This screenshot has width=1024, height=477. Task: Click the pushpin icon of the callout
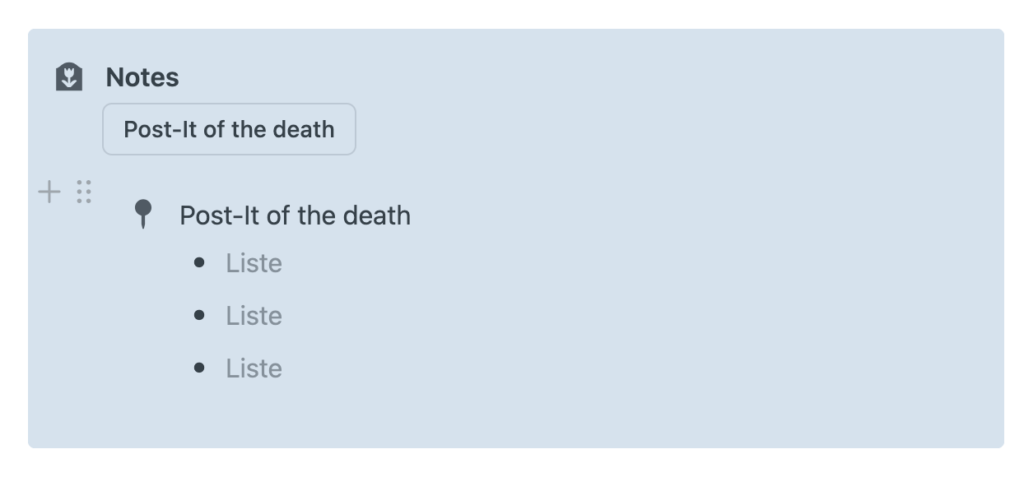click(x=143, y=214)
